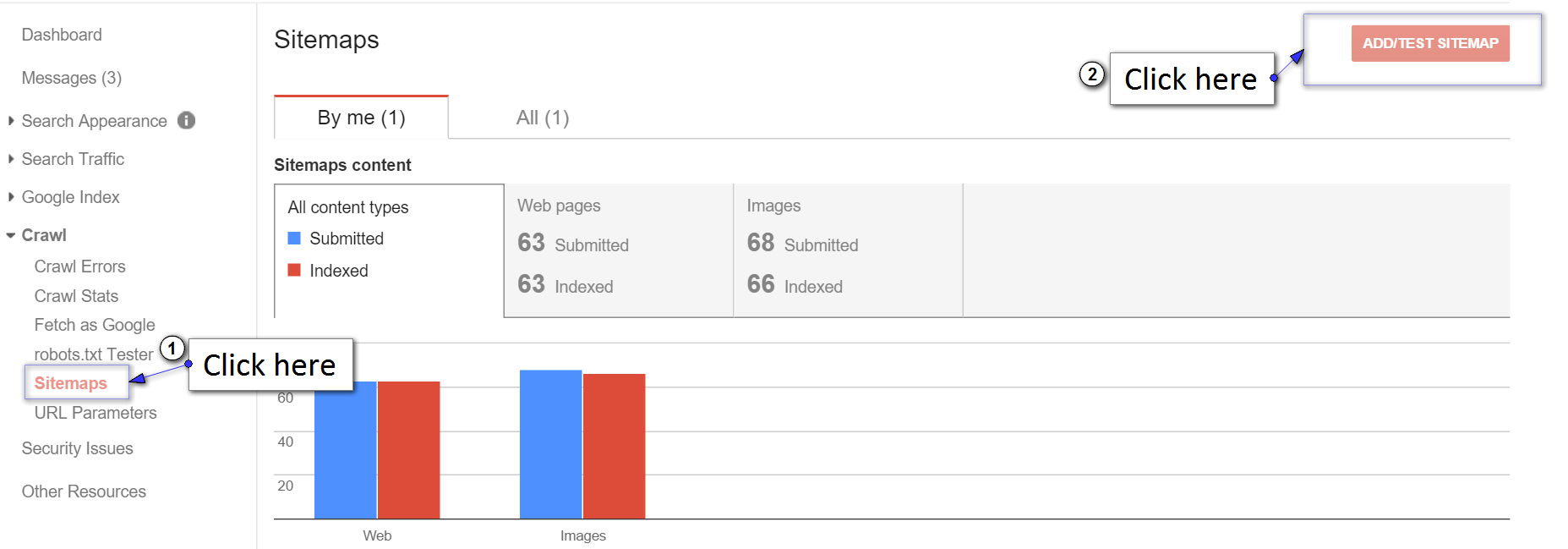Open the robots.txt Tester

point(94,354)
